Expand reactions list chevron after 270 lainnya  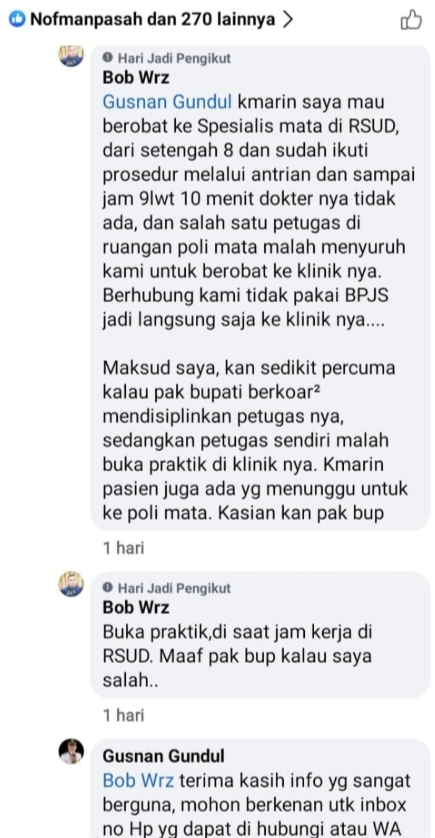[x=287, y=20]
